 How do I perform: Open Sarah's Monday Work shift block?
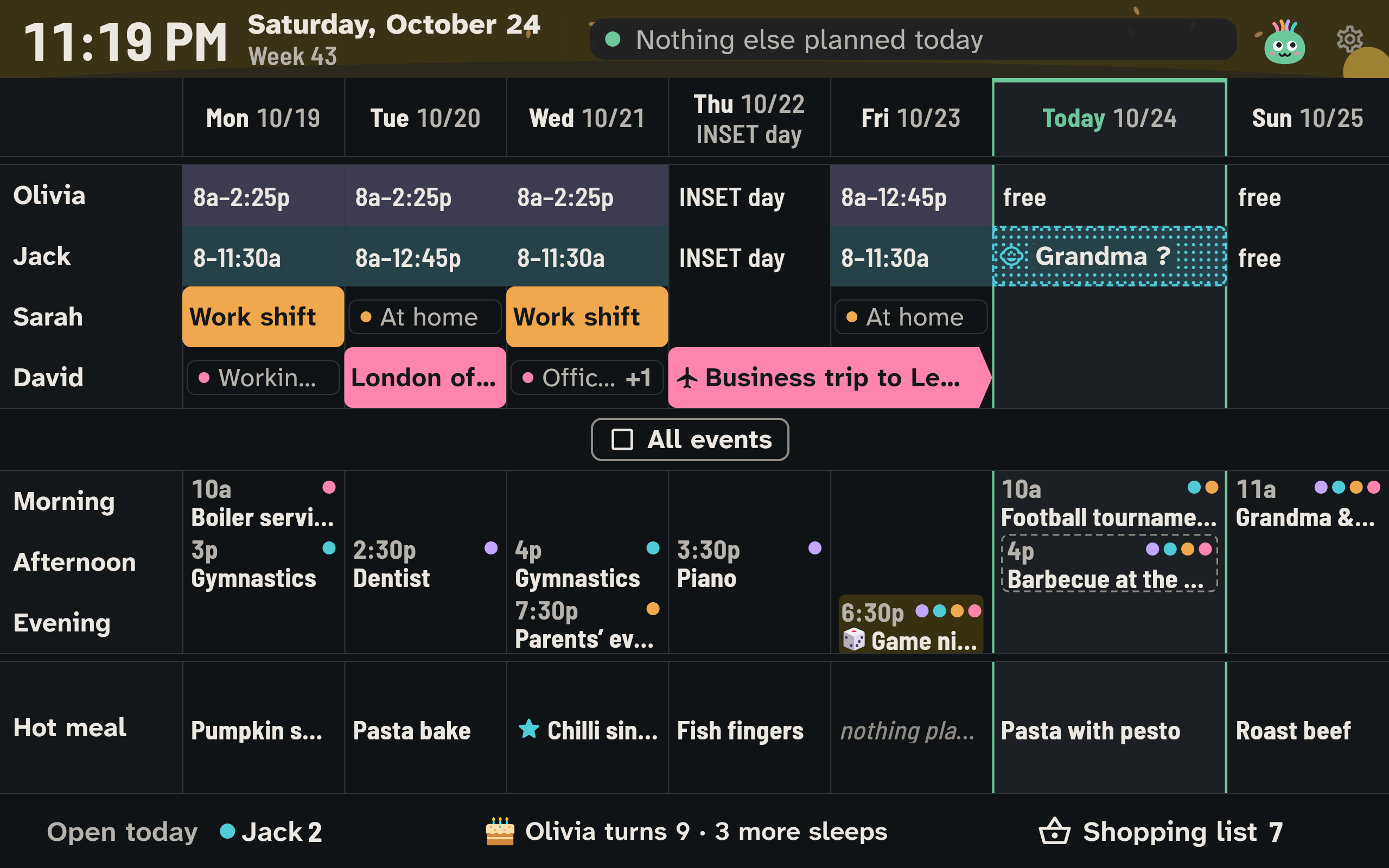(264, 317)
